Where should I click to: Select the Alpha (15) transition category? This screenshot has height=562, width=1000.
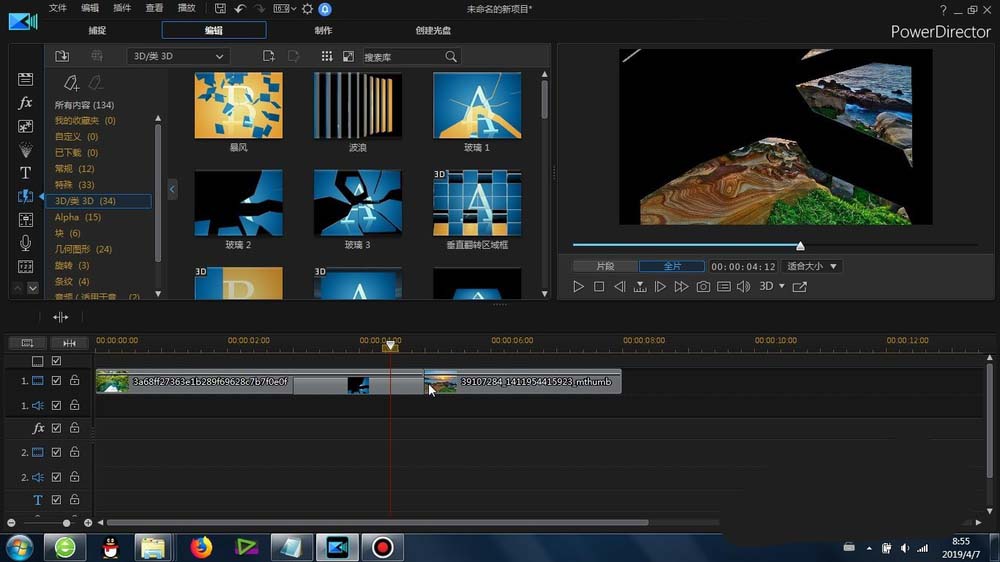[x=78, y=217]
